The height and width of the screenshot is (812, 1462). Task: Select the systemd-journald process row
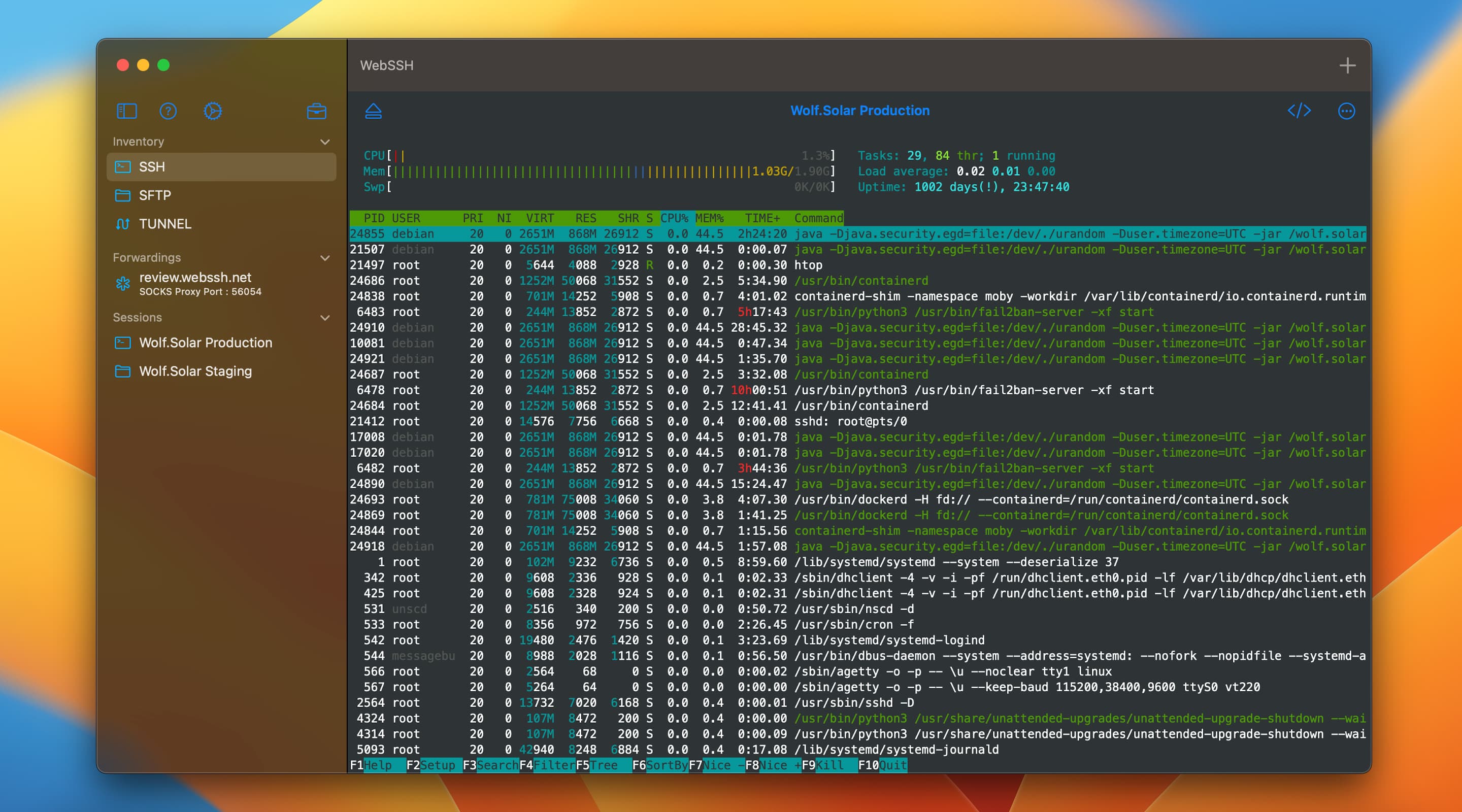[x=857, y=750]
